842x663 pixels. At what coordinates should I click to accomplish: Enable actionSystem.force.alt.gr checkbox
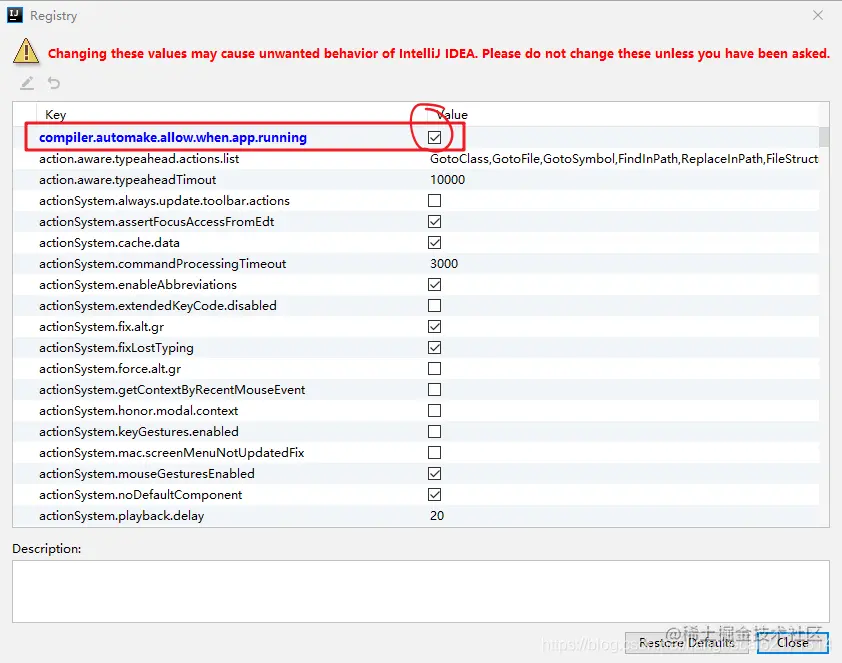pyautogui.click(x=434, y=369)
